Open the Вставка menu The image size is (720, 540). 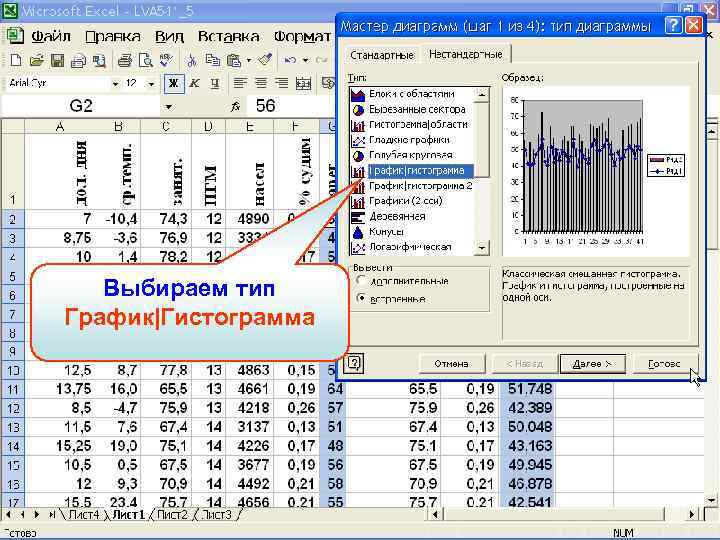tap(228, 37)
